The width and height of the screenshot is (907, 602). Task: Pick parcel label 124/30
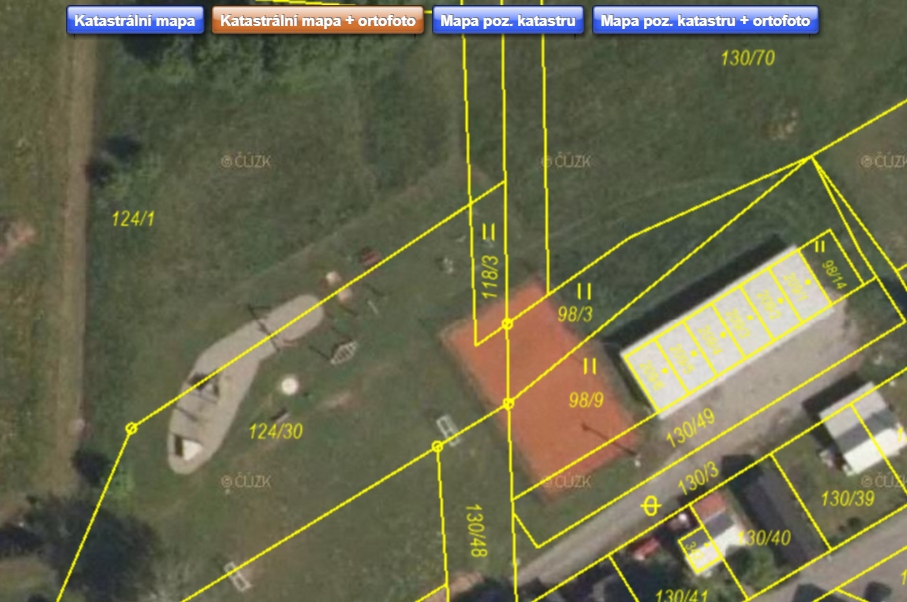(x=276, y=431)
